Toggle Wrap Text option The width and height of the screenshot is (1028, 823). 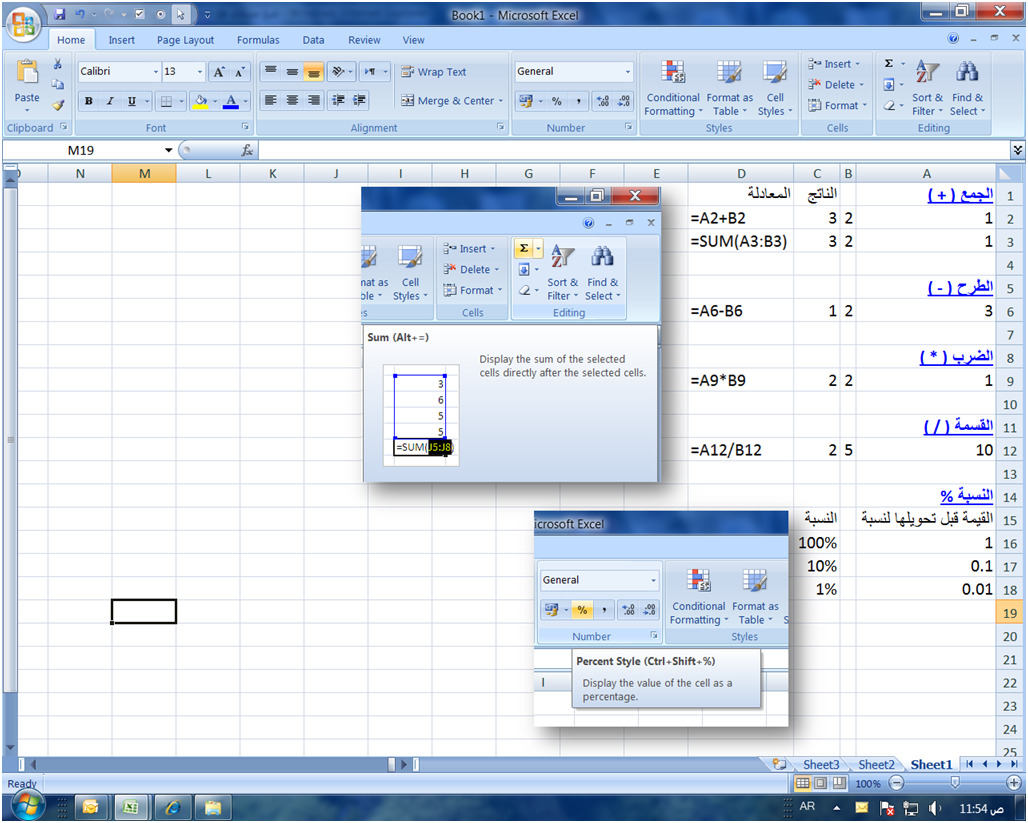click(x=434, y=72)
